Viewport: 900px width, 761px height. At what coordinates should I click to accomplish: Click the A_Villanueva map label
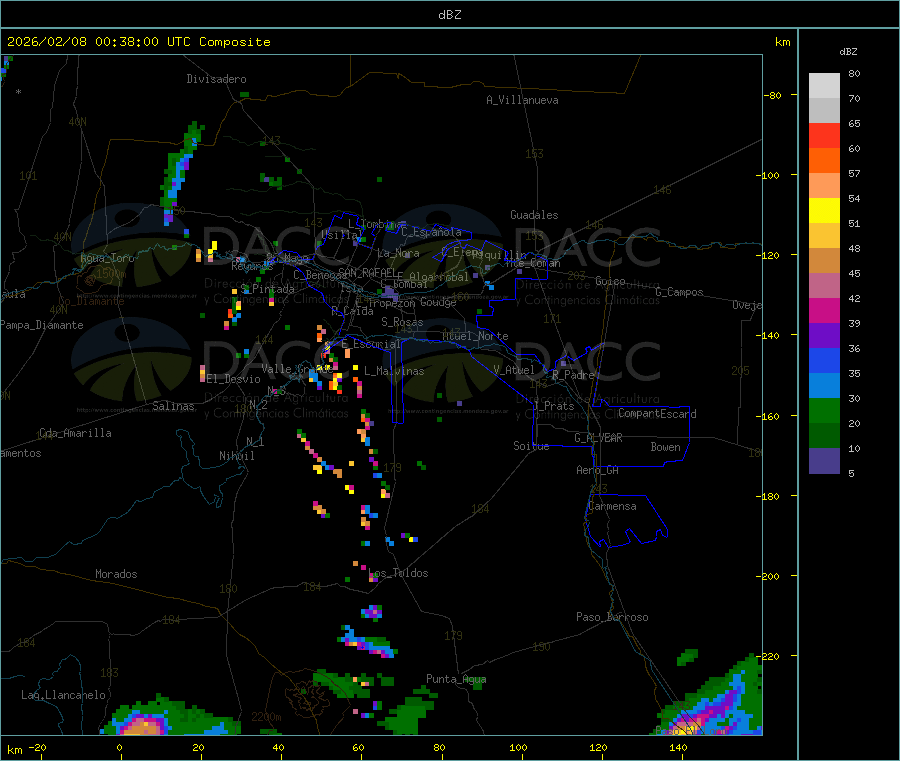pyautogui.click(x=522, y=100)
